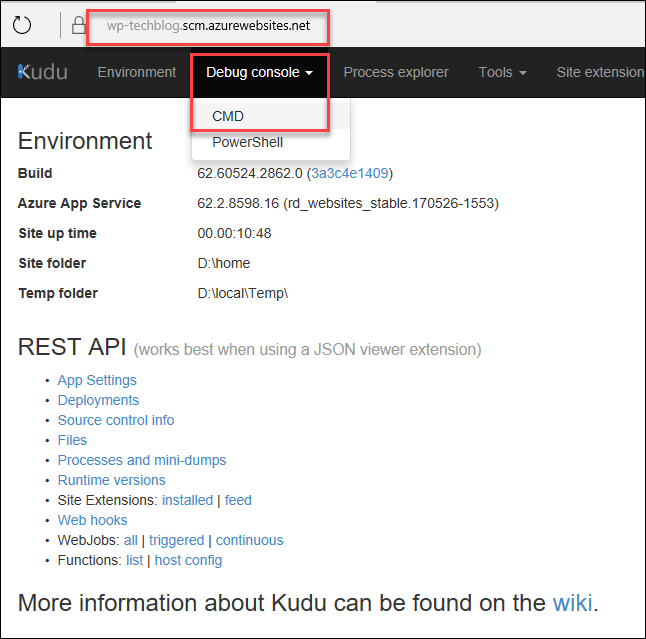
Task: Open Runtime versions link
Action: pyautogui.click(x=111, y=480)
